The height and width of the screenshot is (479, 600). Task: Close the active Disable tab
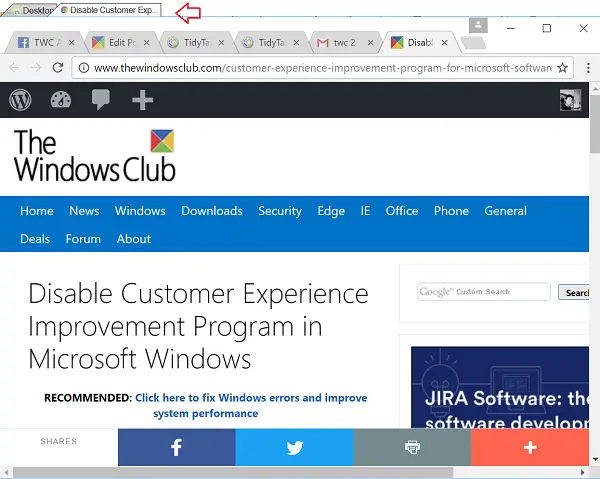(x=444, y=43)
